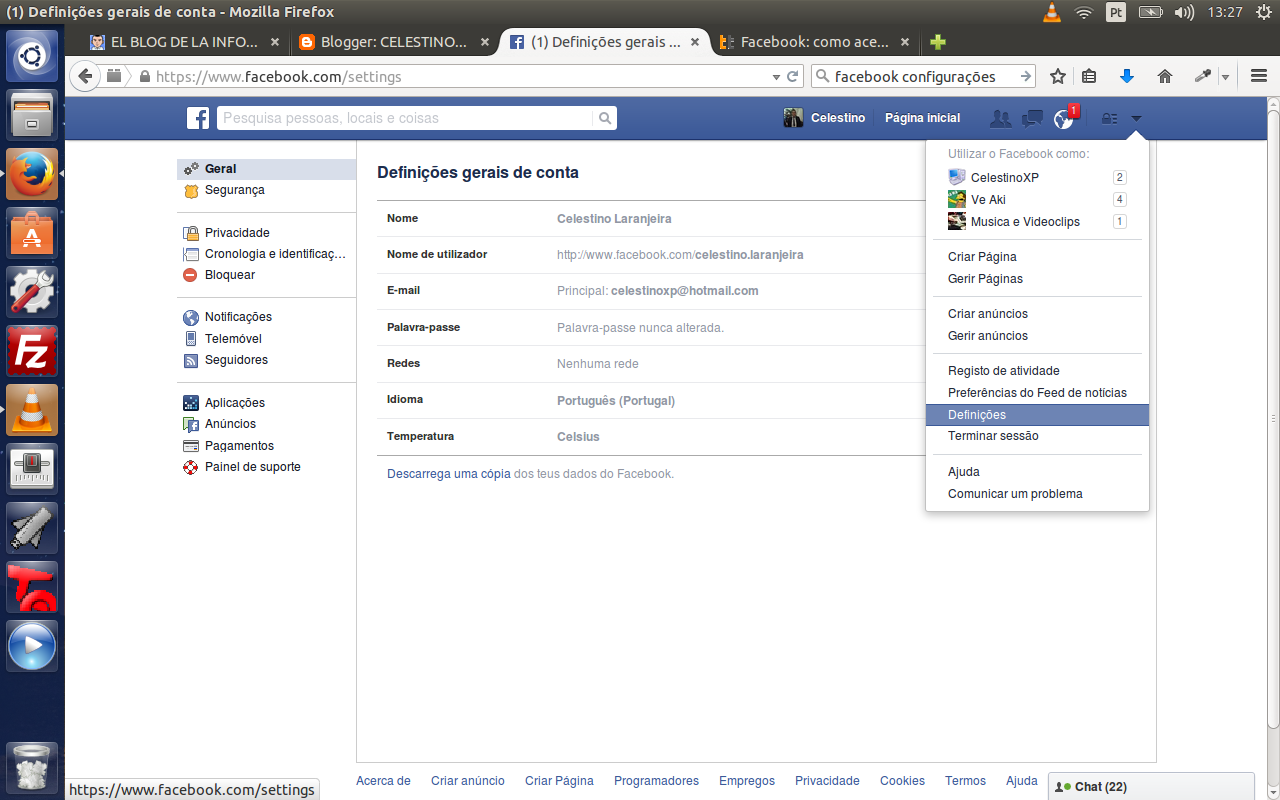Open the Firefox hamburger menu
Screen dimensions: 1280x800
coord(1257,75)
